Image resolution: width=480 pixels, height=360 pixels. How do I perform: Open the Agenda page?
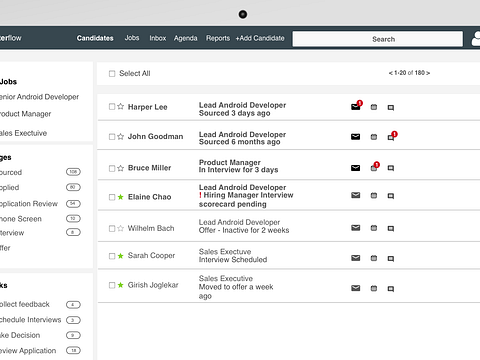[x=186, y=38]
